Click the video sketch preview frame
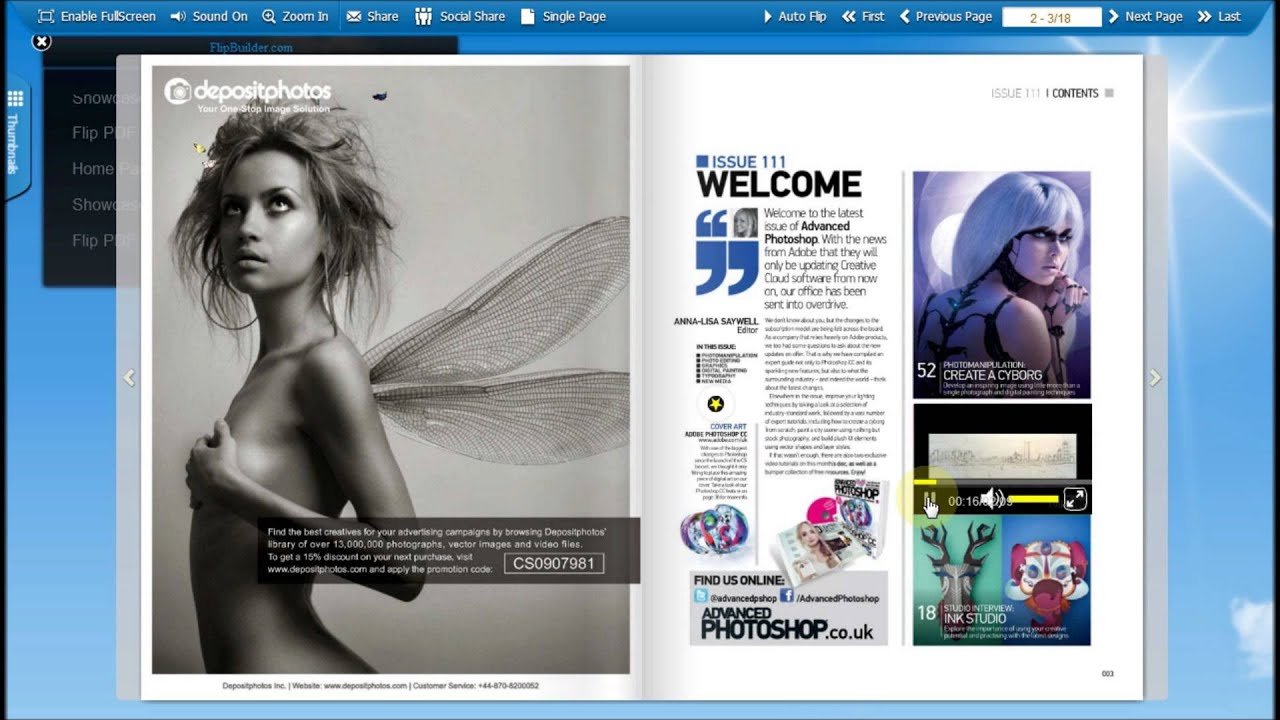 (1002, 456)
